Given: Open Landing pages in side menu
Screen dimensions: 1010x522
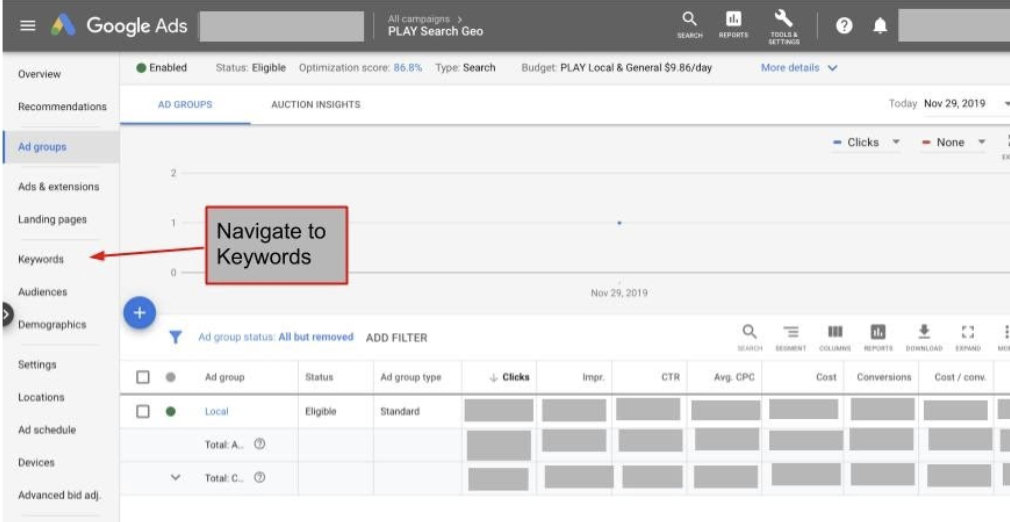Looking at the screenshot, I should (x=52, y=220).
